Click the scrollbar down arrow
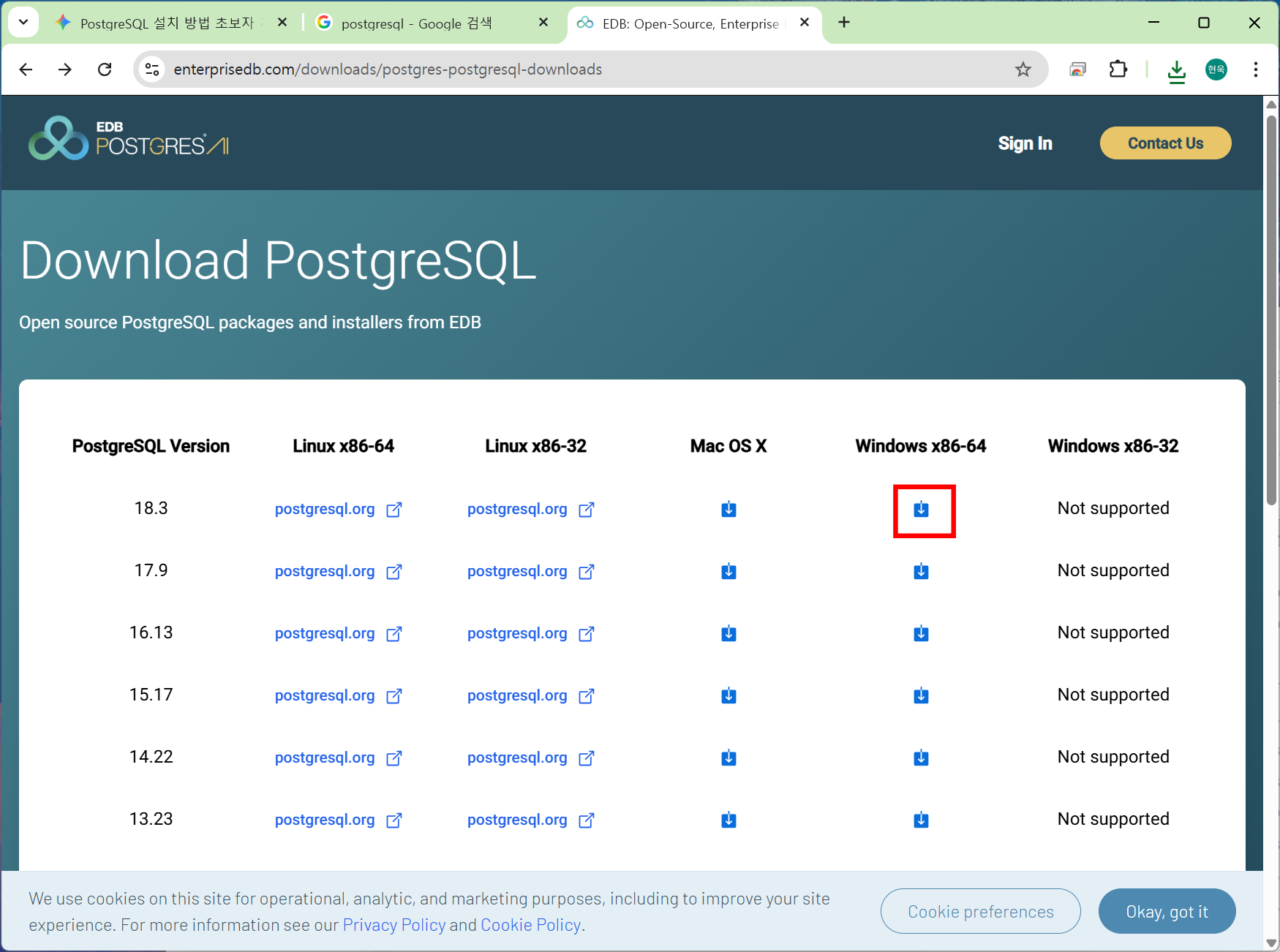1280x952 pixels. pyautogui.click(x=1271, y=943)
